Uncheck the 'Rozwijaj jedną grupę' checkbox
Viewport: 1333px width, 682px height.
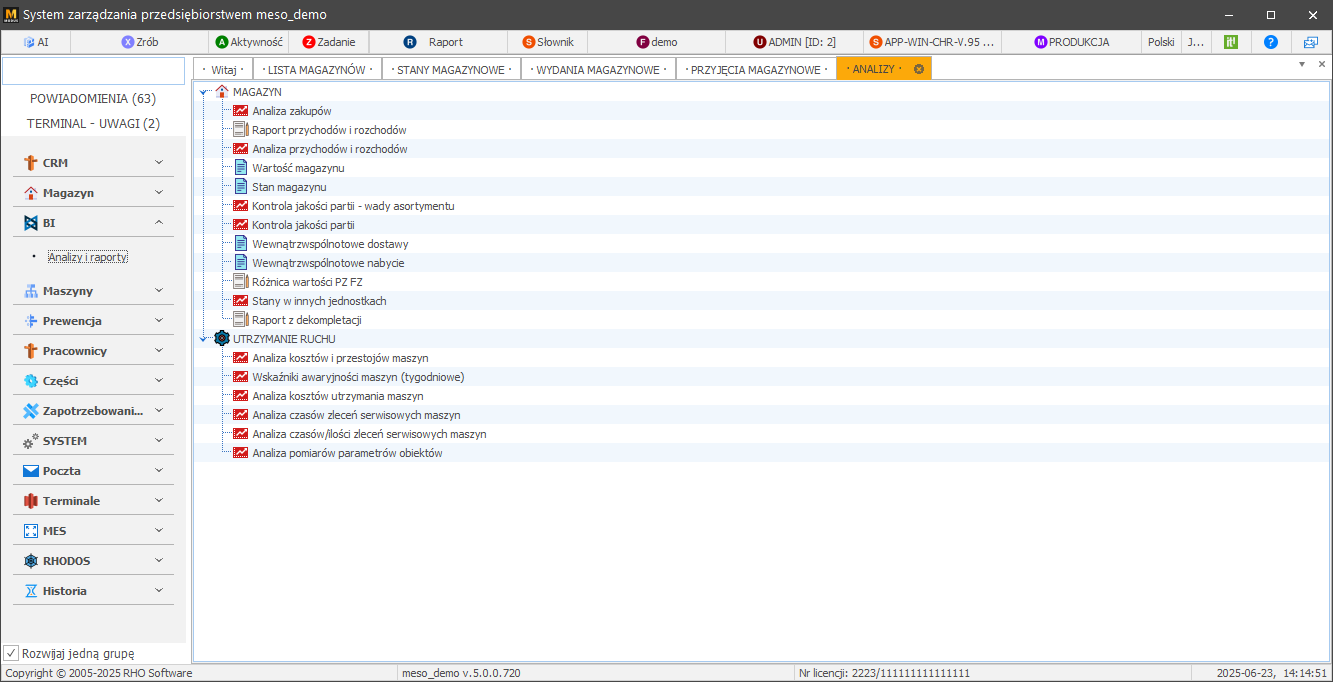[11, 653]
